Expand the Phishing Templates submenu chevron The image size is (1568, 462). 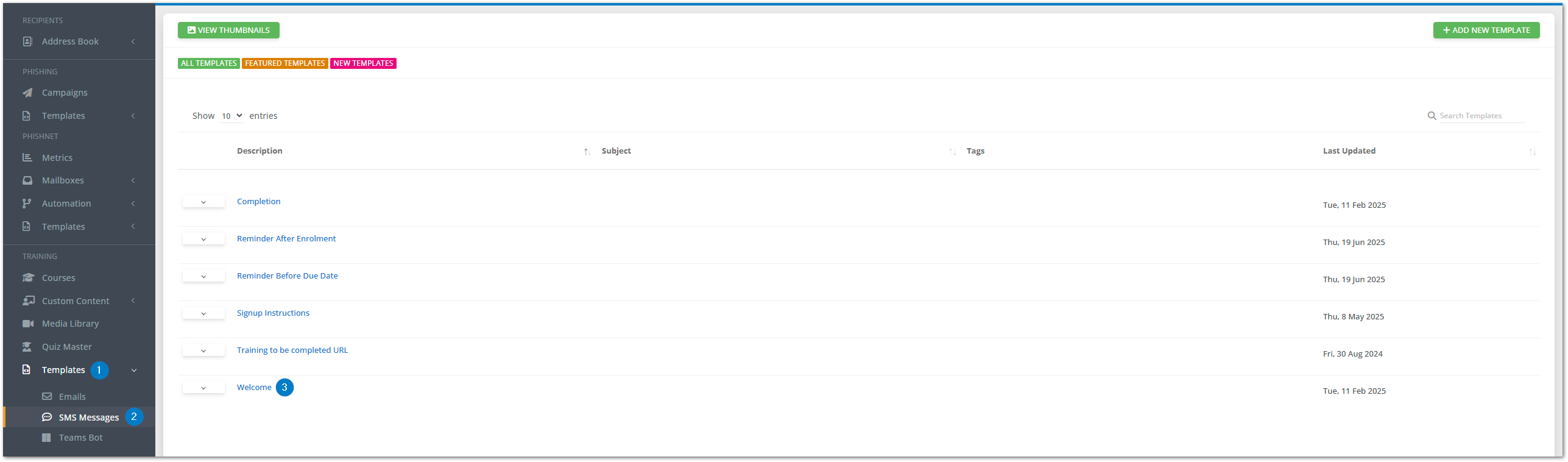pos(133,116)
